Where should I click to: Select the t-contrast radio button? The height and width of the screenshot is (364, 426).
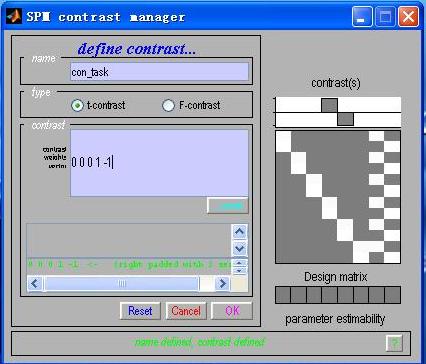click(77, 106)
